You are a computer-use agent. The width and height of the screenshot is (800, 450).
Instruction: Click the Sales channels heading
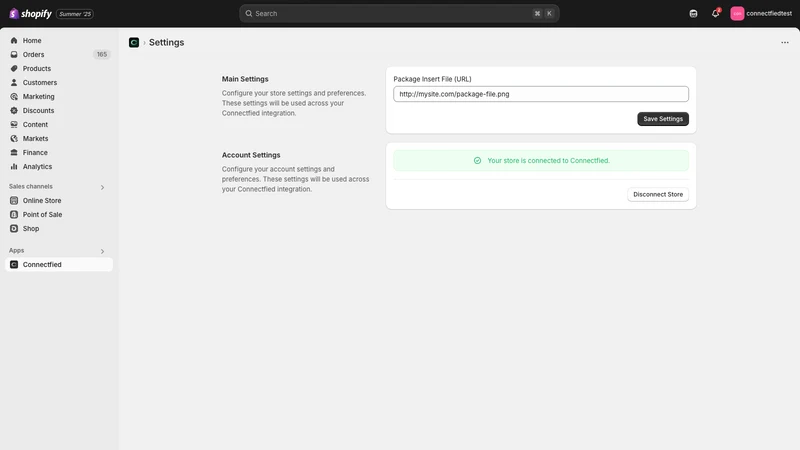tap(31, 187)
